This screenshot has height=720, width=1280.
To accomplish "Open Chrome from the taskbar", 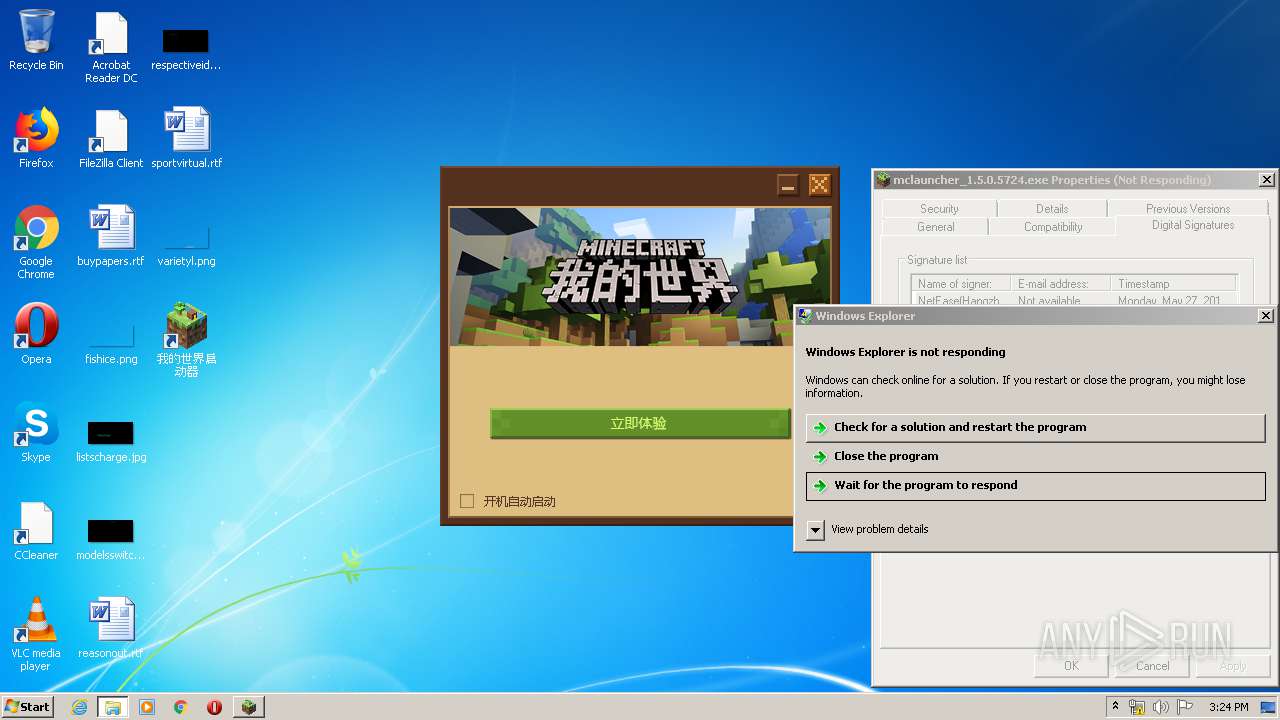I will coord(181,707).
